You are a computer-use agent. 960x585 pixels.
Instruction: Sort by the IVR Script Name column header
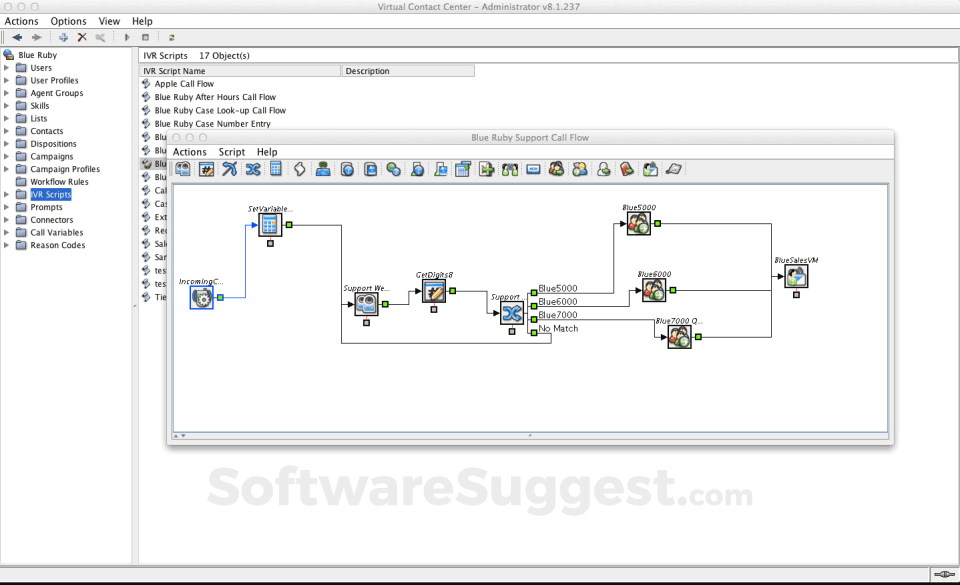[240, 71]
